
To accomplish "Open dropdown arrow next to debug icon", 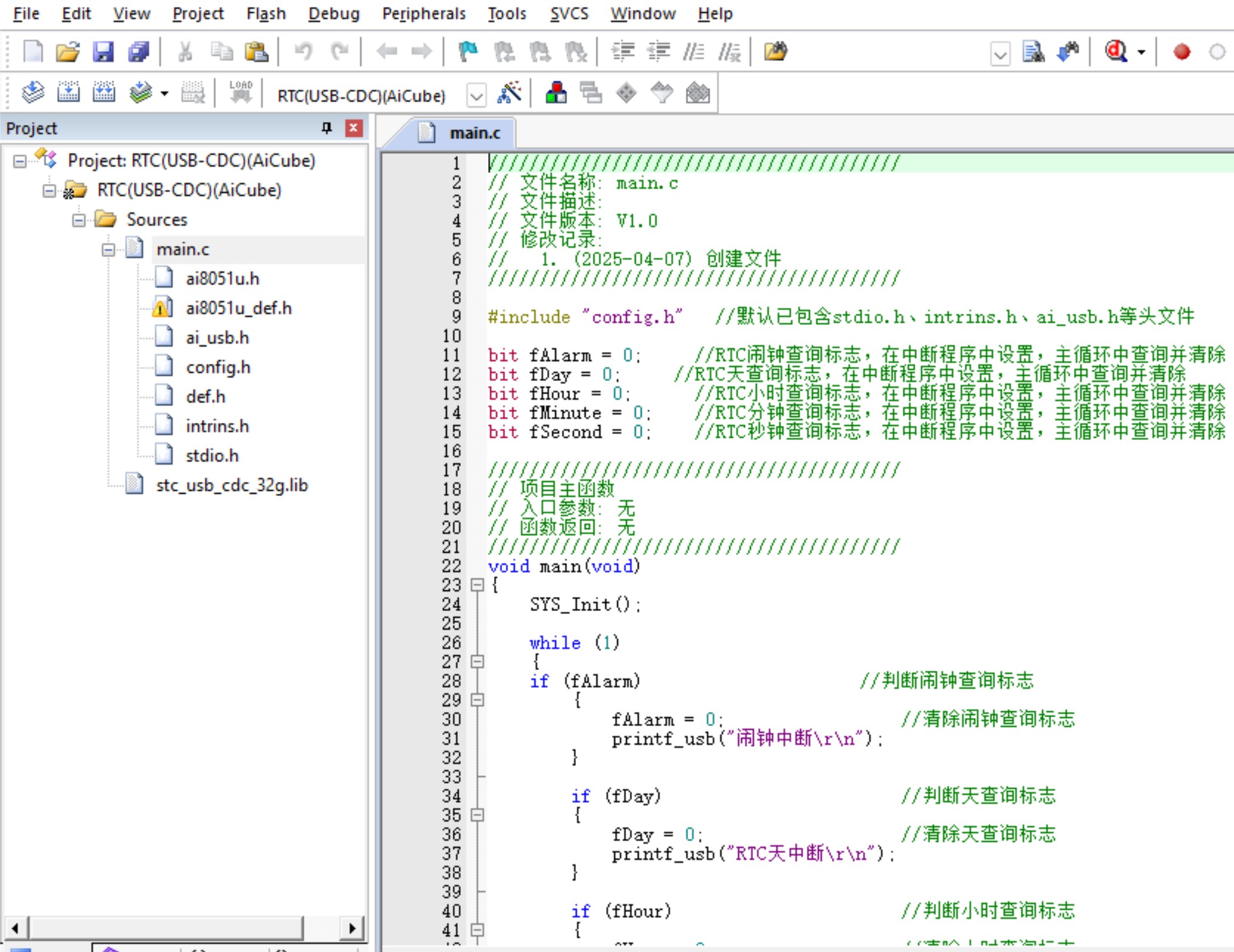I will 1141,52.
